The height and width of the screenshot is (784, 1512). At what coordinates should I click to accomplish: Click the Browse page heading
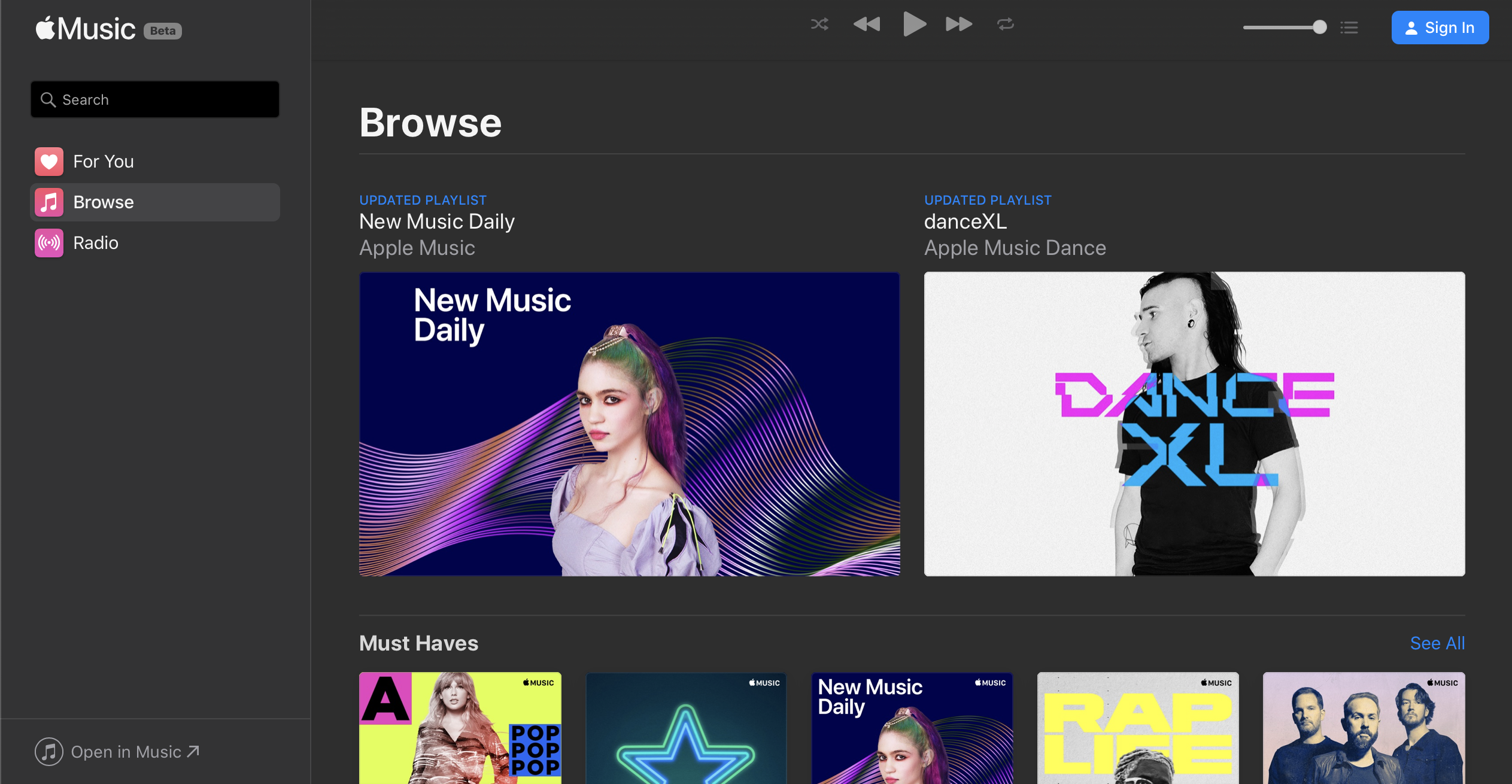(x=431, y=123)
